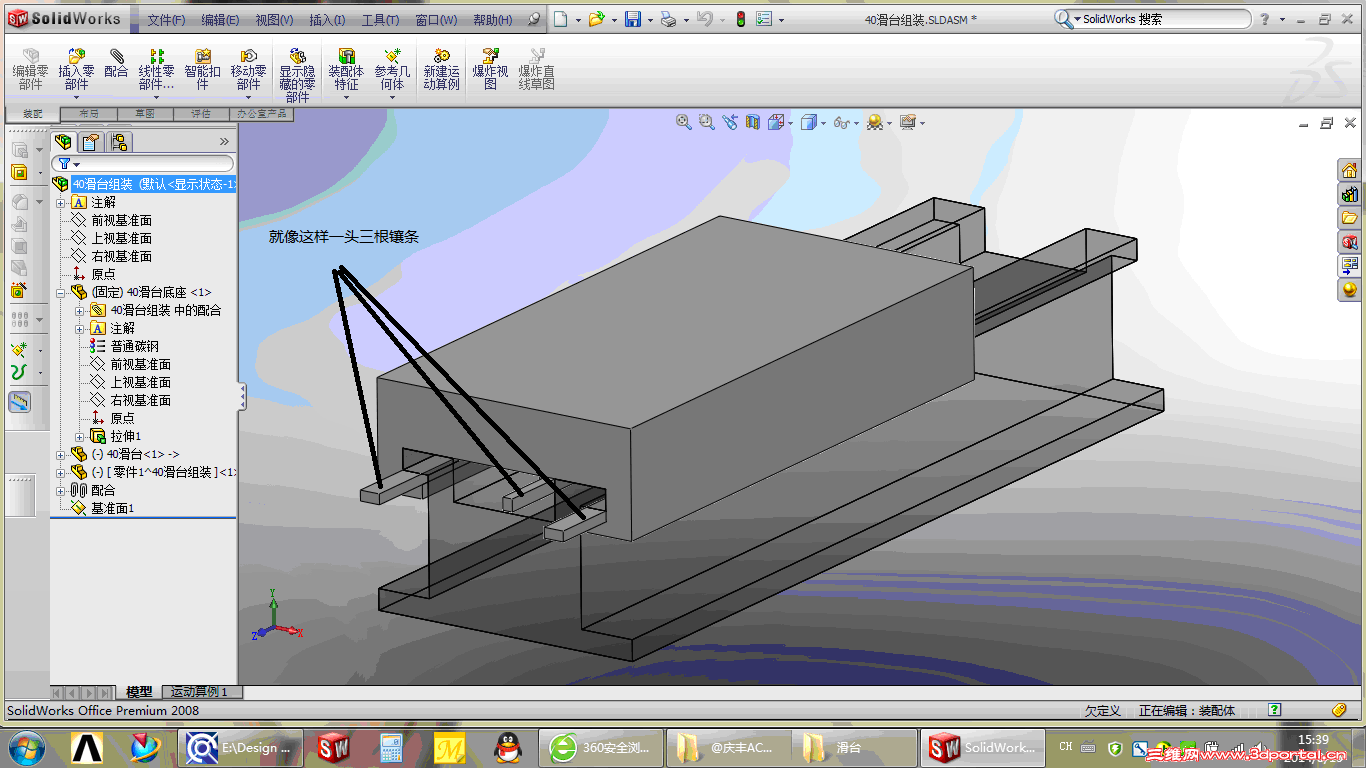Click the Print icon
Image resolution: width=1366 pixels, height=768 pixels.
pyautogui.click(x=669, y=19)
